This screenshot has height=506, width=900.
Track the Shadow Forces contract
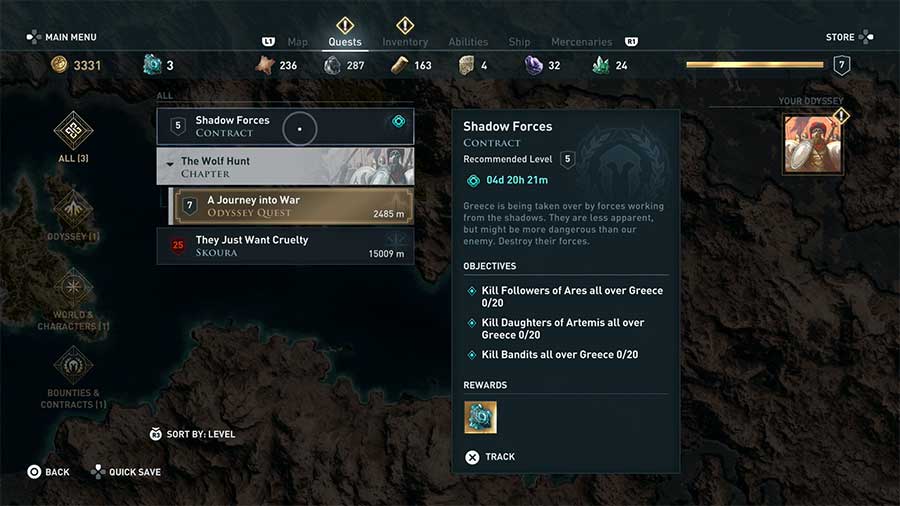[x=490, y=457]
